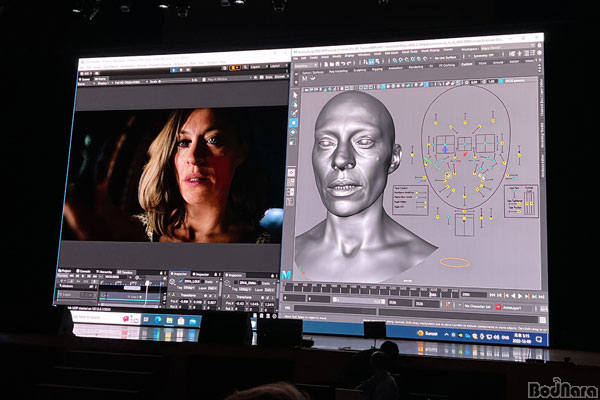Screen dimensions: 600x400
Task: Toggle highlighted select-by-object-type icon in Maya
Action: pyautogui.click(x=371, y=62)
